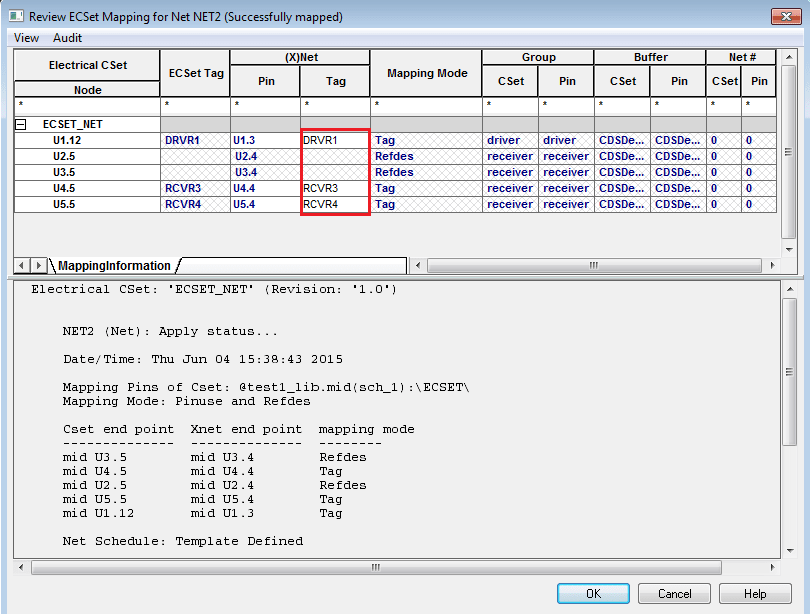Click the table vertical scroll down arrow
810x614 pixels.
pyautogui.click(x=789, y=250)
